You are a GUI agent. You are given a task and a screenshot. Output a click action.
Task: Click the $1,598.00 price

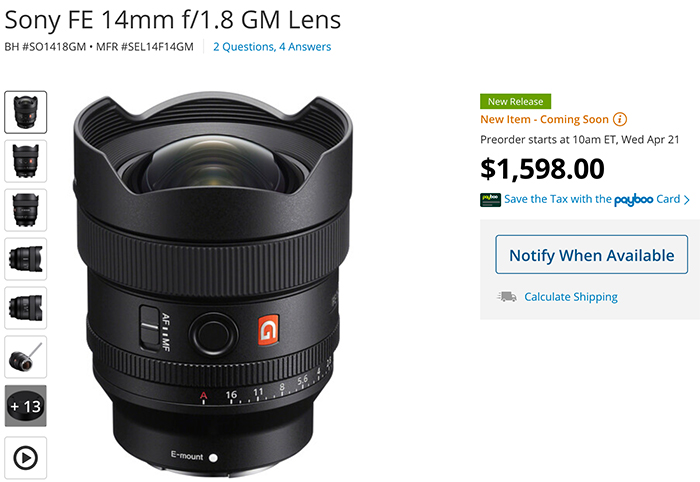coord(542,166)
